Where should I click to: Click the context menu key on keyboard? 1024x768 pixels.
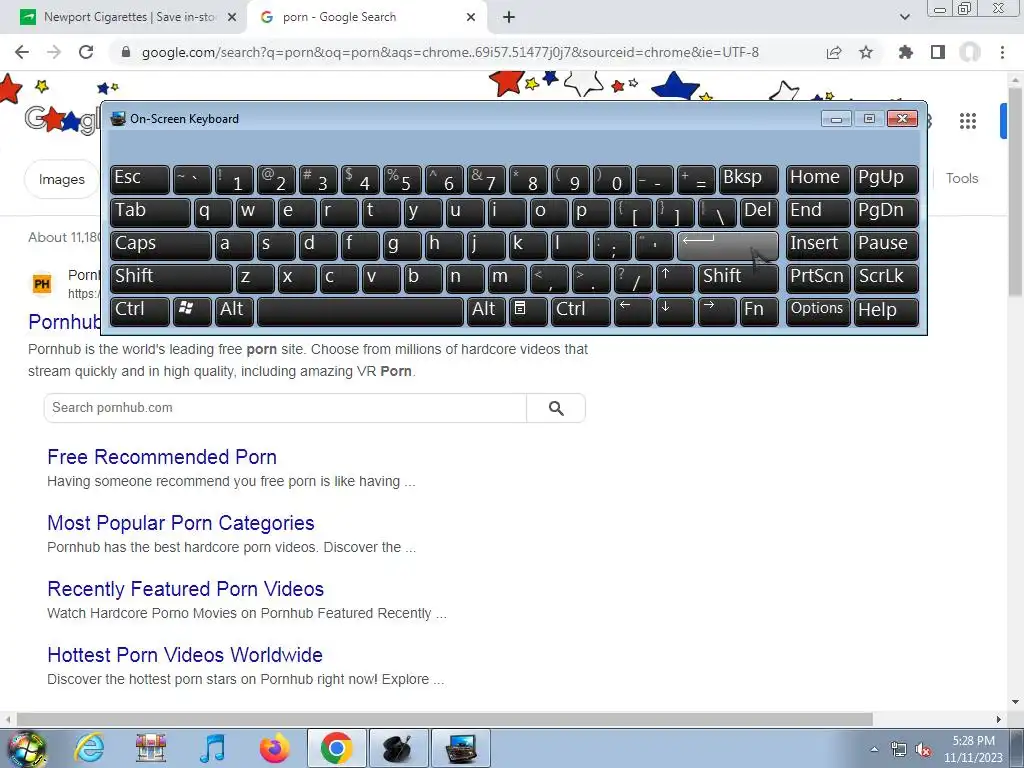point(528,312)
